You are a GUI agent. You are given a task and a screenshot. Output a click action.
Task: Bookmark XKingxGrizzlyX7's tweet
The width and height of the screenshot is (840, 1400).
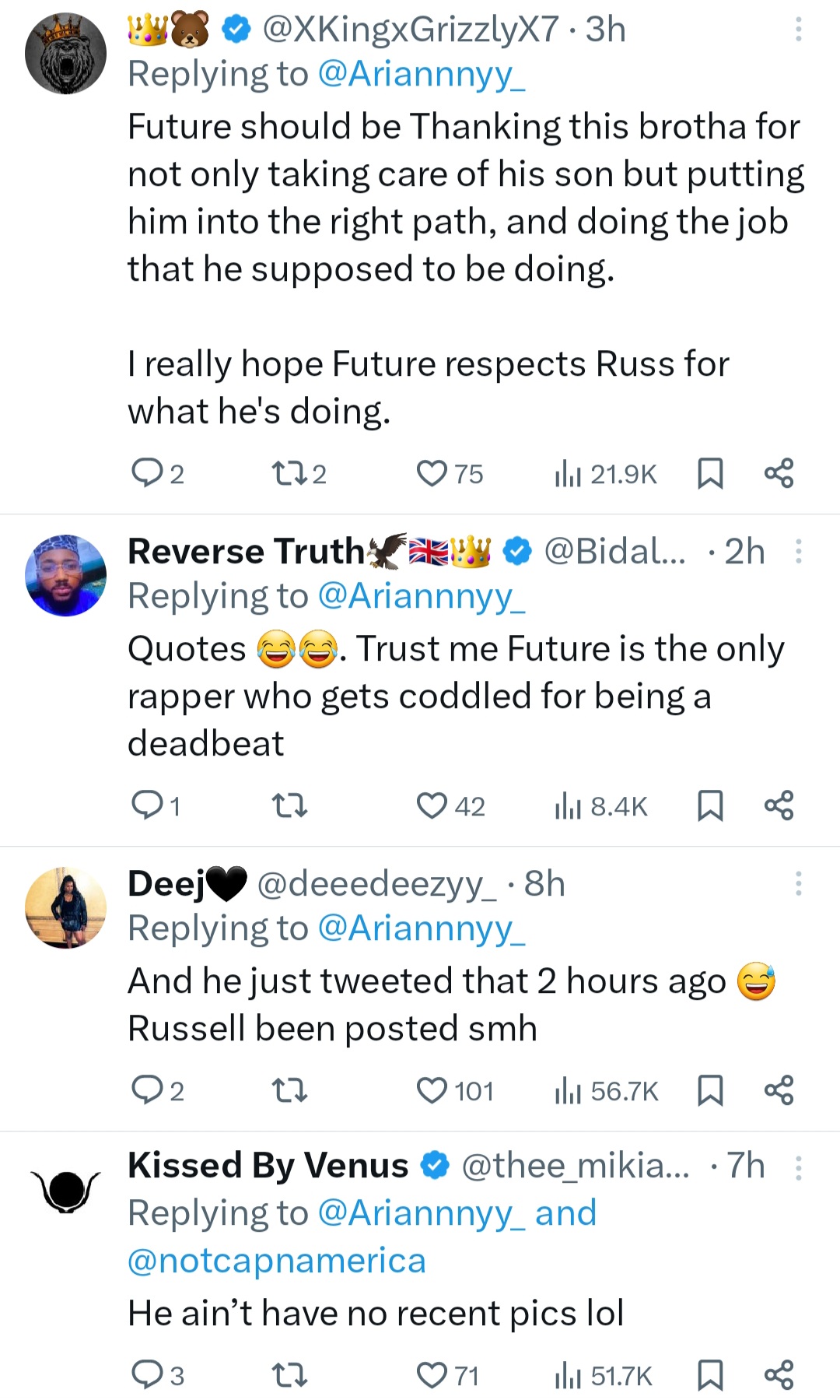[x=710, y=473]
